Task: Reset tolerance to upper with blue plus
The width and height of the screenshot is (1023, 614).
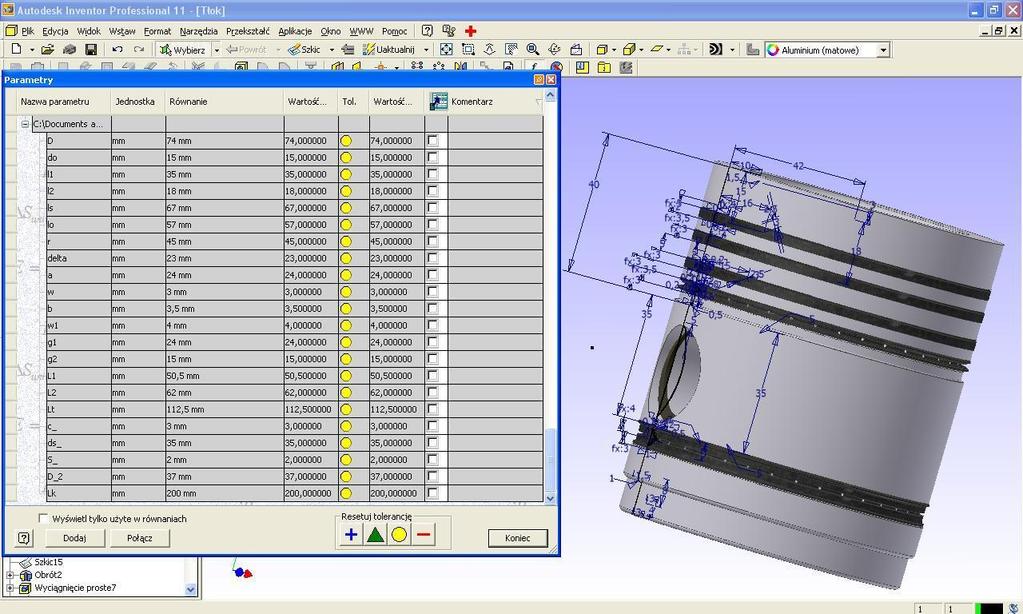Action: pos(351,535)
